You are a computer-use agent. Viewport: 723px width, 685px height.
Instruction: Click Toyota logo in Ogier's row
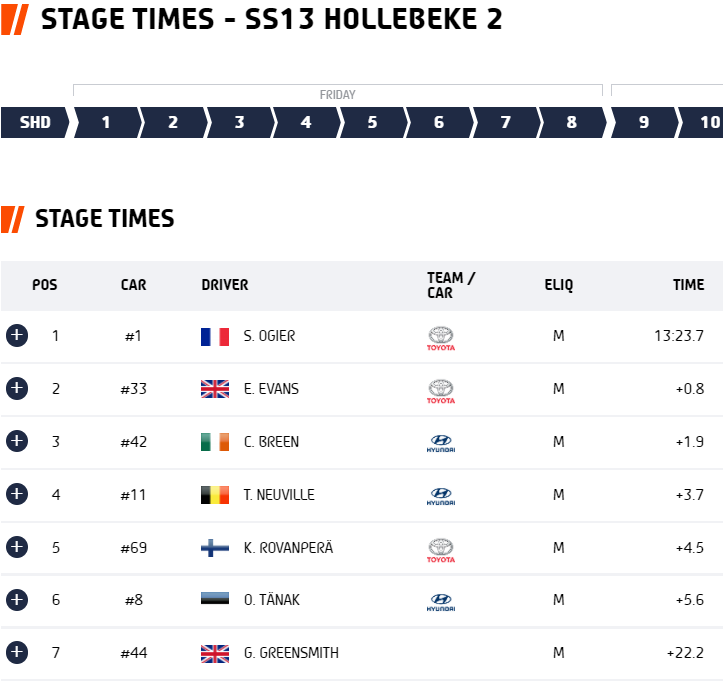tap(441, 339)
